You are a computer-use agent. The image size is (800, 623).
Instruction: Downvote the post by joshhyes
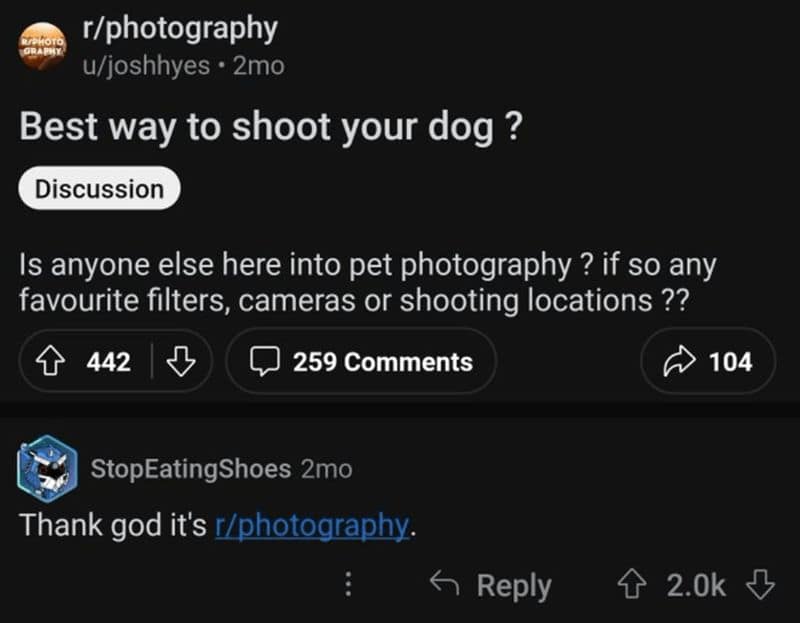[x=180, y=361]
